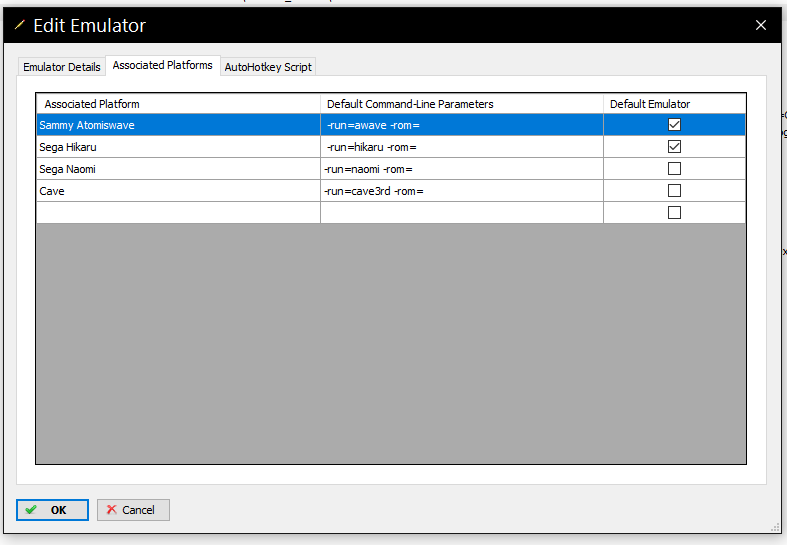787x545 pixels.
Task: Confirm changes with the OK button
Action: [x=52, y=510]
